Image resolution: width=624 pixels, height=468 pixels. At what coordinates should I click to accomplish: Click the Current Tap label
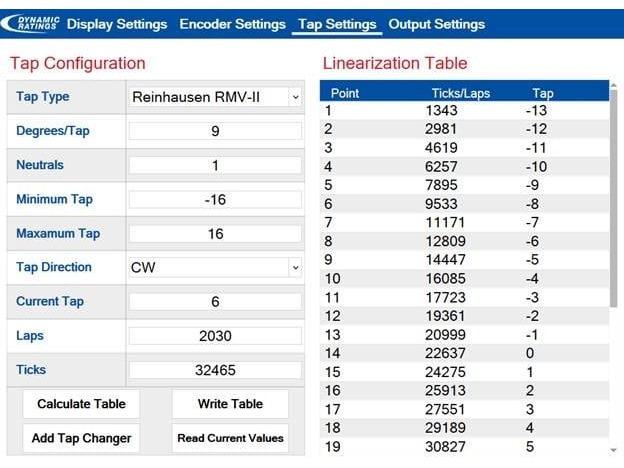50,301
